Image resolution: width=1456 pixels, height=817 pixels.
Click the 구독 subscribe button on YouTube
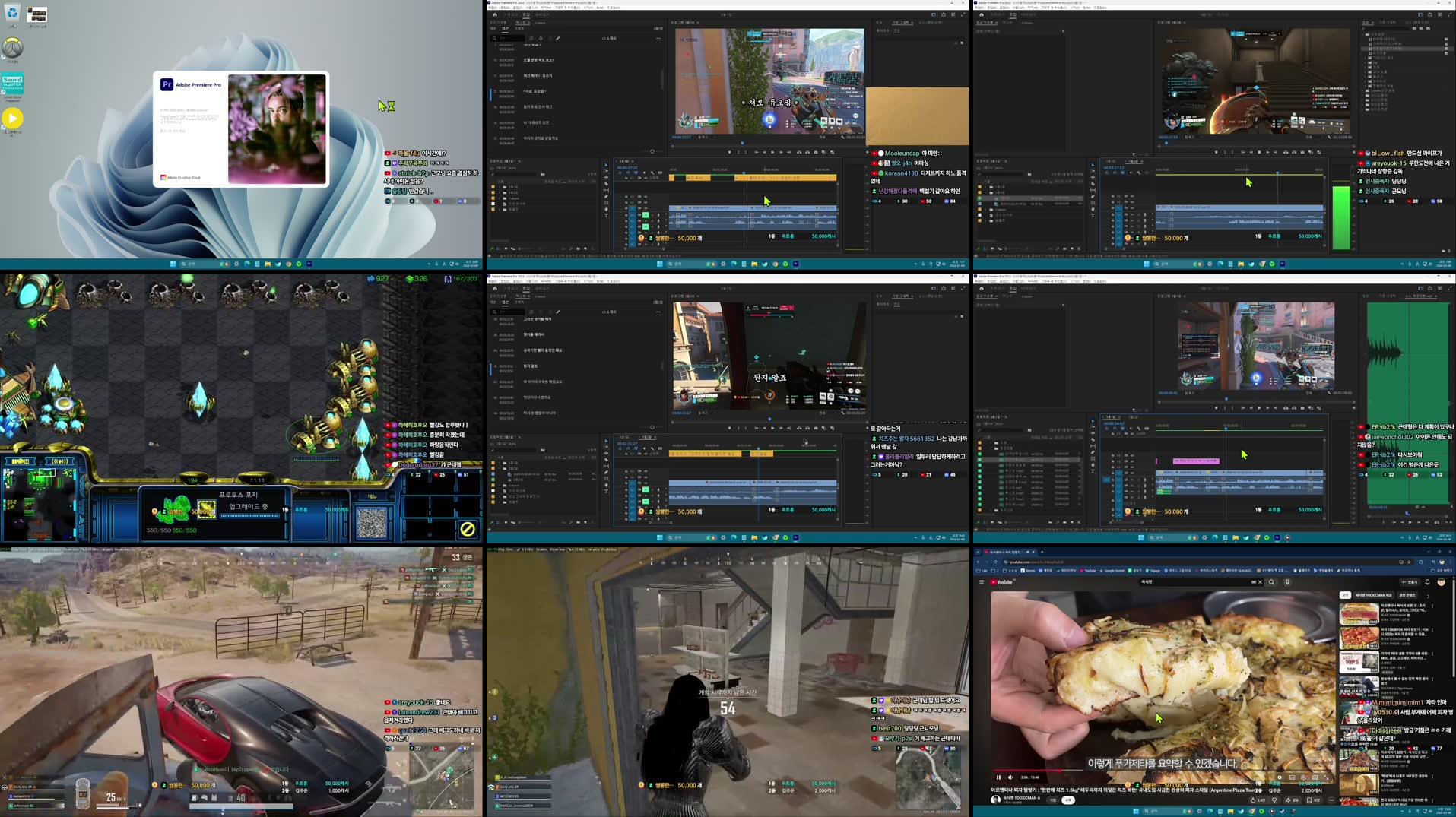tap(1067, 800)
